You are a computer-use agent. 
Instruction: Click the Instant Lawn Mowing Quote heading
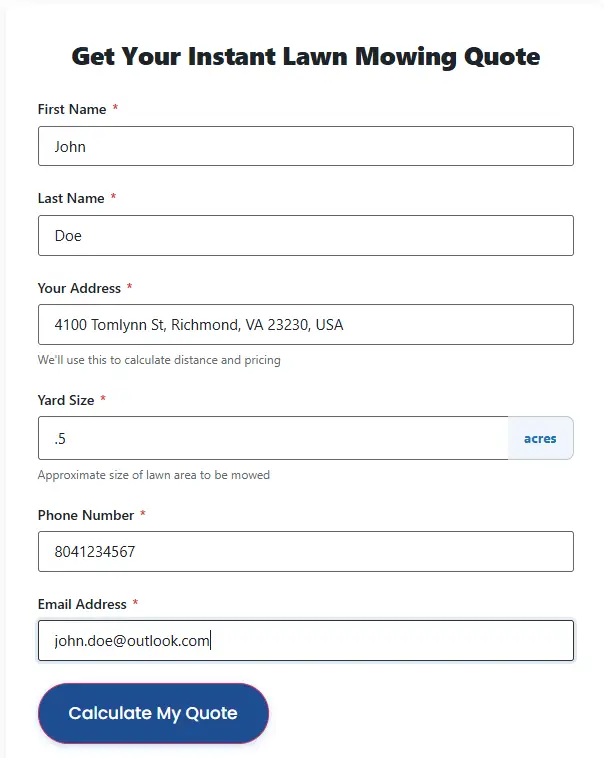pyautogui.click(x=305, y=56)
